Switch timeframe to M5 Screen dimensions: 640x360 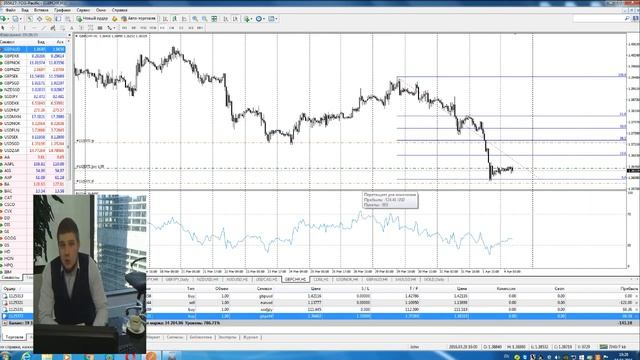tap(134, 28)
